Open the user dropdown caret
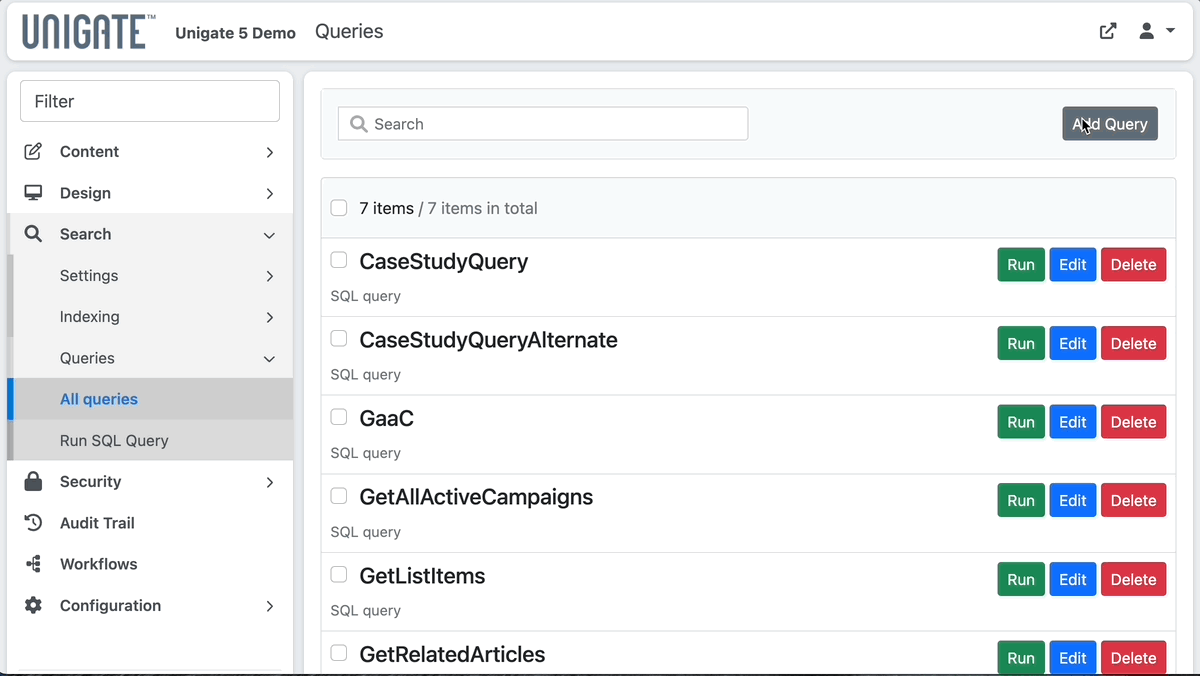 coord(1170,31)
